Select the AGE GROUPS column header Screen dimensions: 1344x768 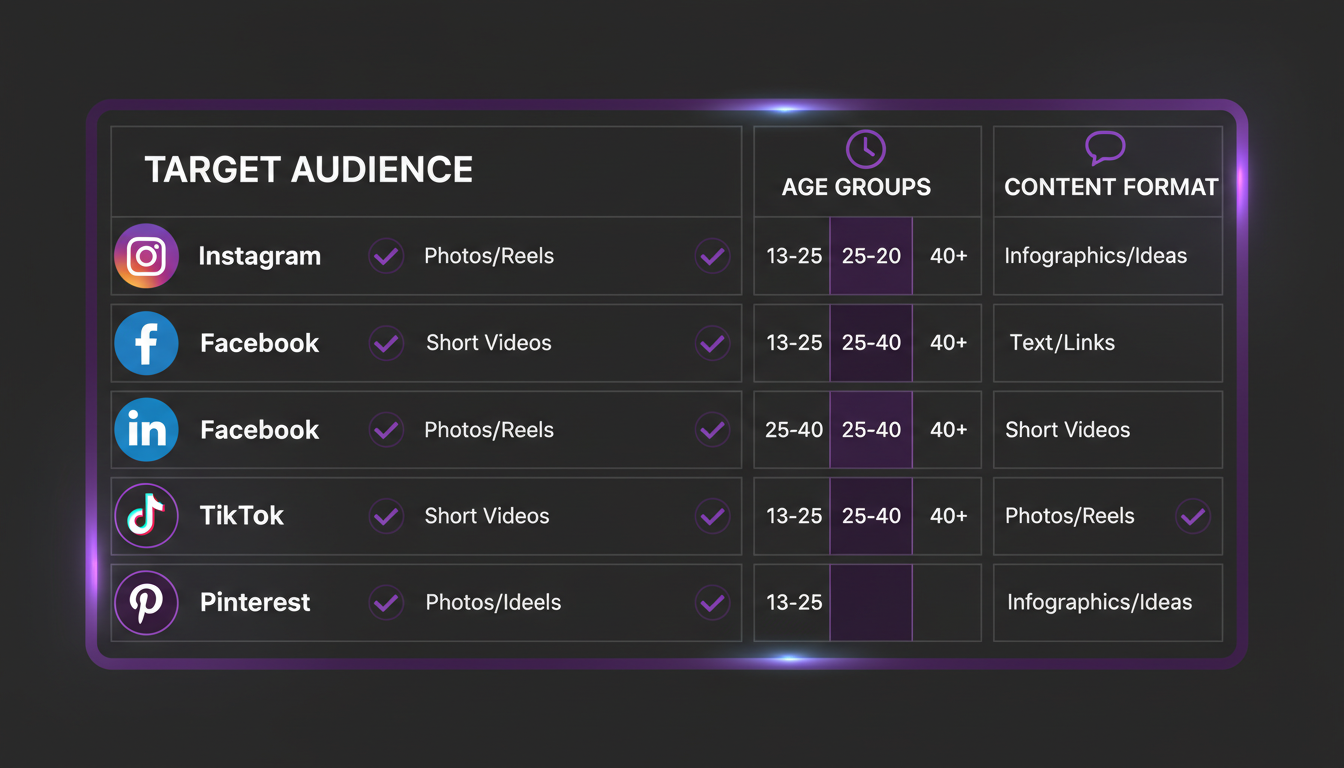click(x=856, y=187)
